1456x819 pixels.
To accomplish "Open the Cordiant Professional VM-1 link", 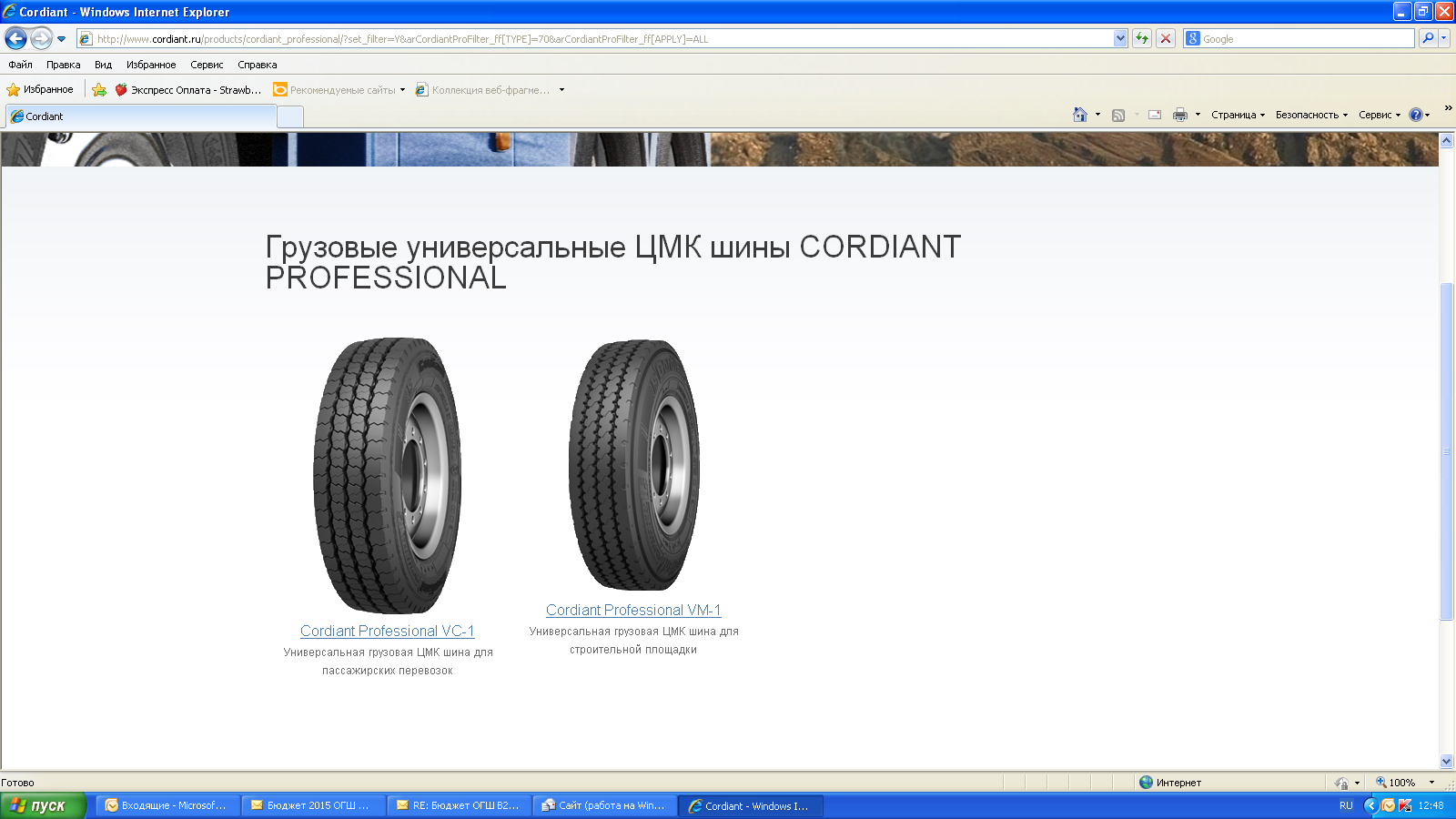I will coord(633,610).
